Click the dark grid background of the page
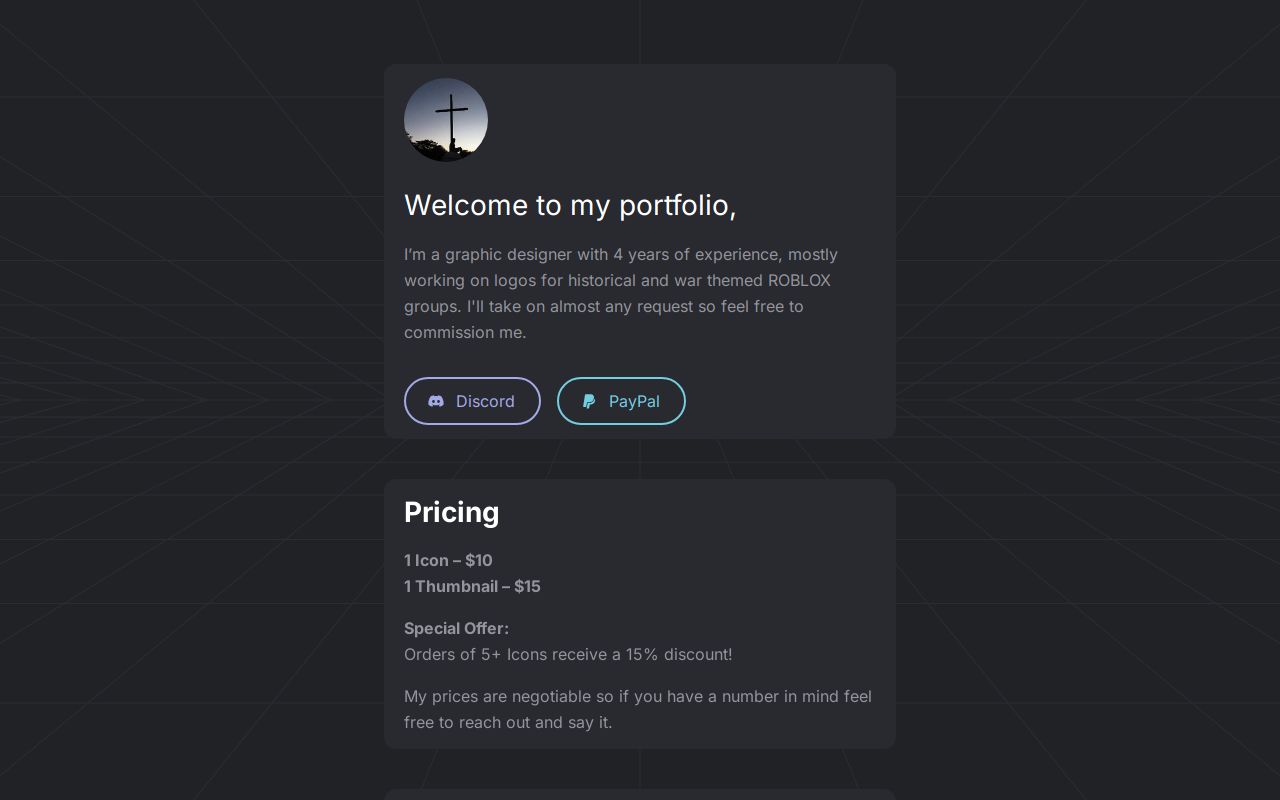This screenshot has height=800, width=1280. (x=150, y=400)
